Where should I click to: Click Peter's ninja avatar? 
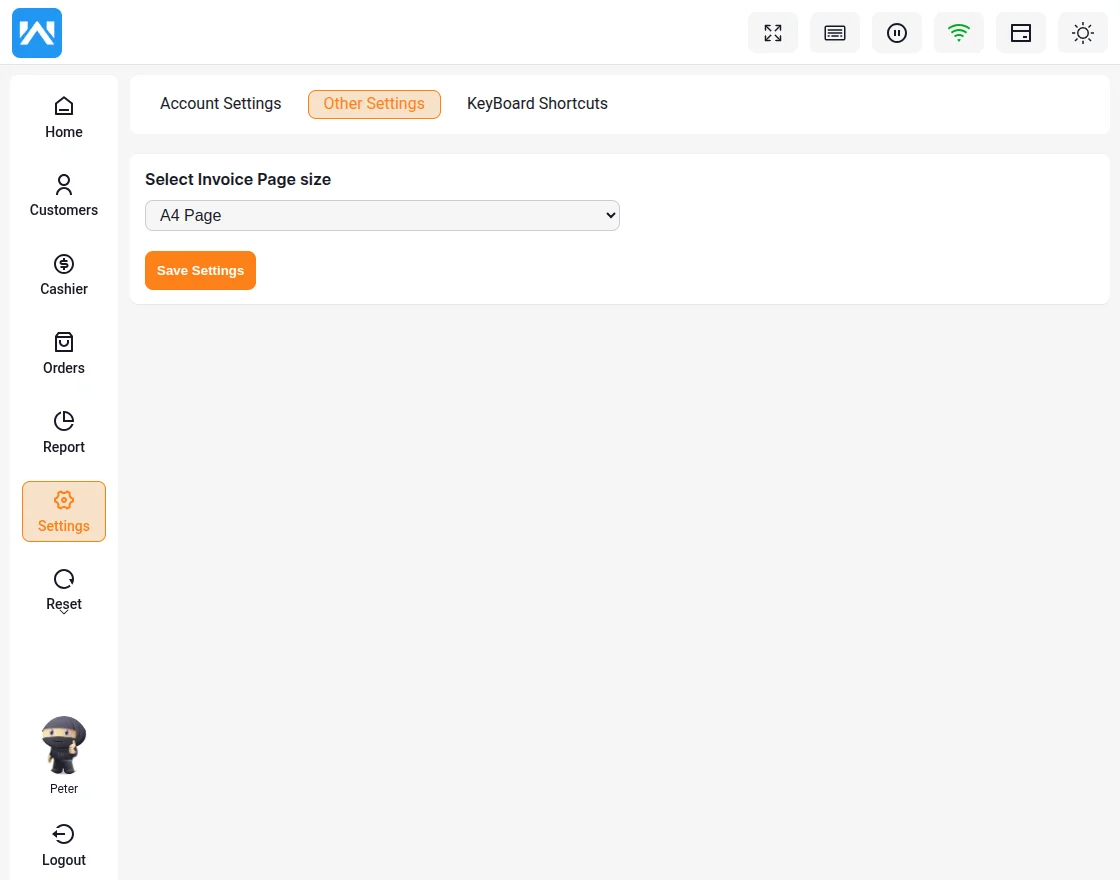[x=64, y=745]
